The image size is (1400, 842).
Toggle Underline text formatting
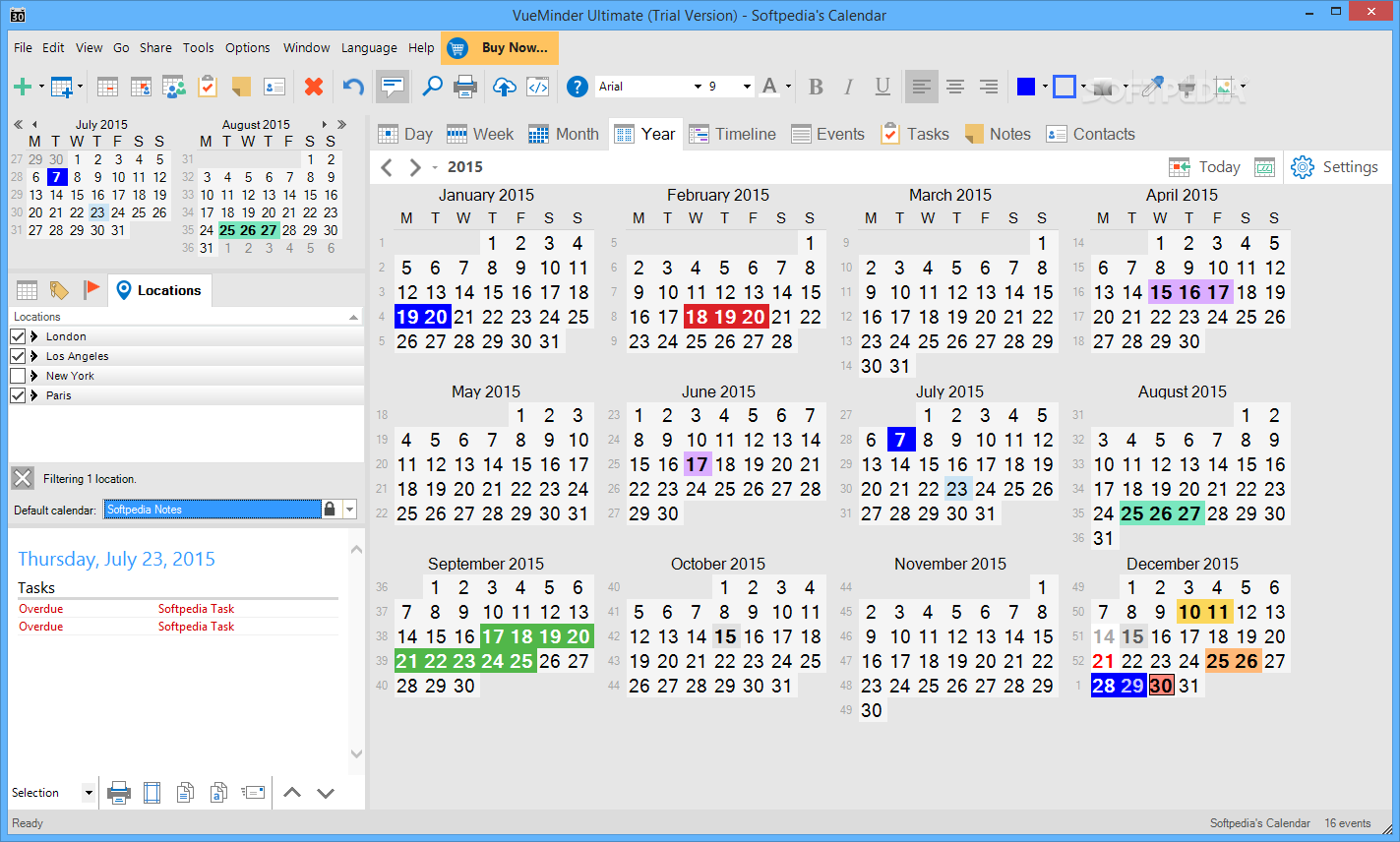click(x=883, y=87)
